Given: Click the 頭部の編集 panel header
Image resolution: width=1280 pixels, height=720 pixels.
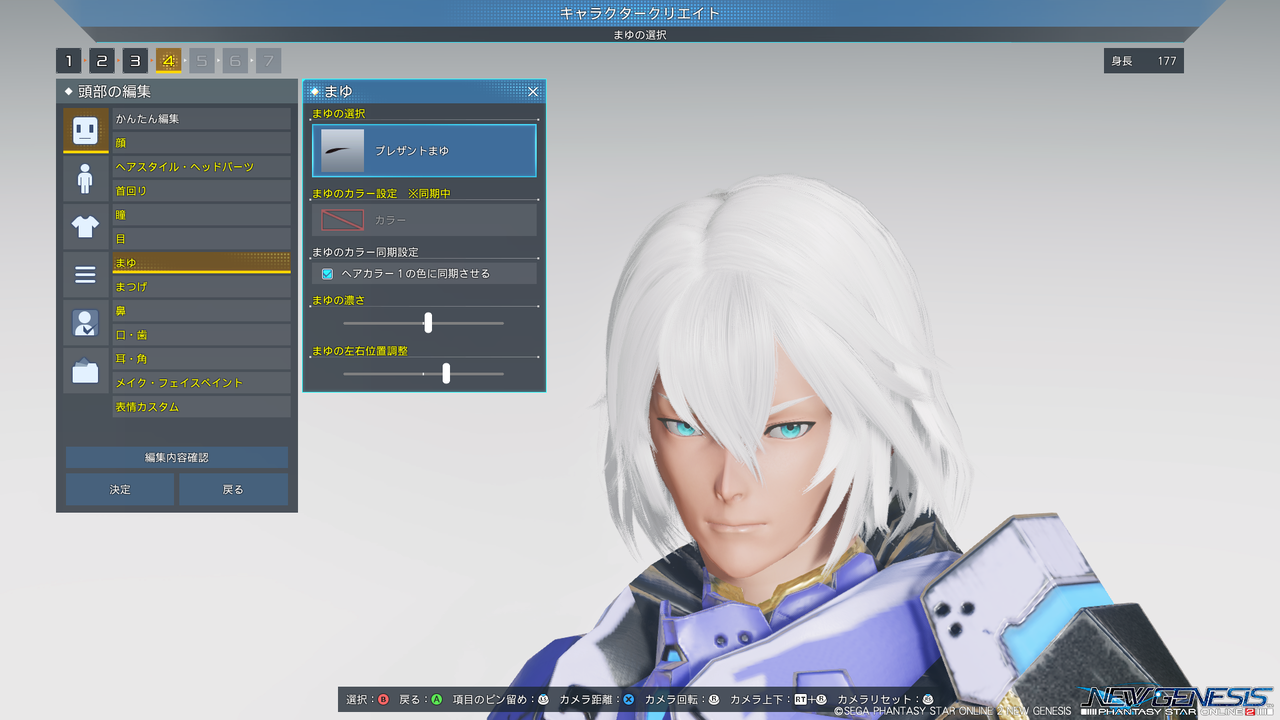Looking at the screenshot, I should pyautogui.click(x=177, y=92).
